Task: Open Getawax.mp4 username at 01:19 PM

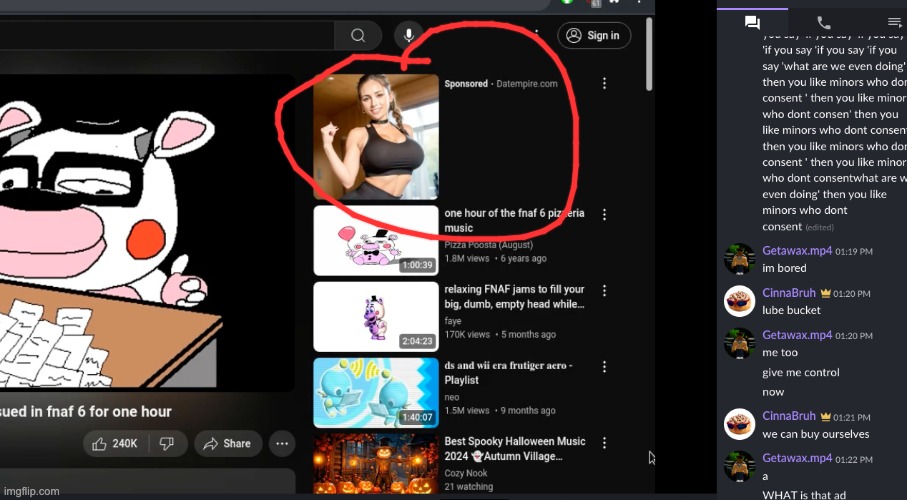Action: coord(797,251)
